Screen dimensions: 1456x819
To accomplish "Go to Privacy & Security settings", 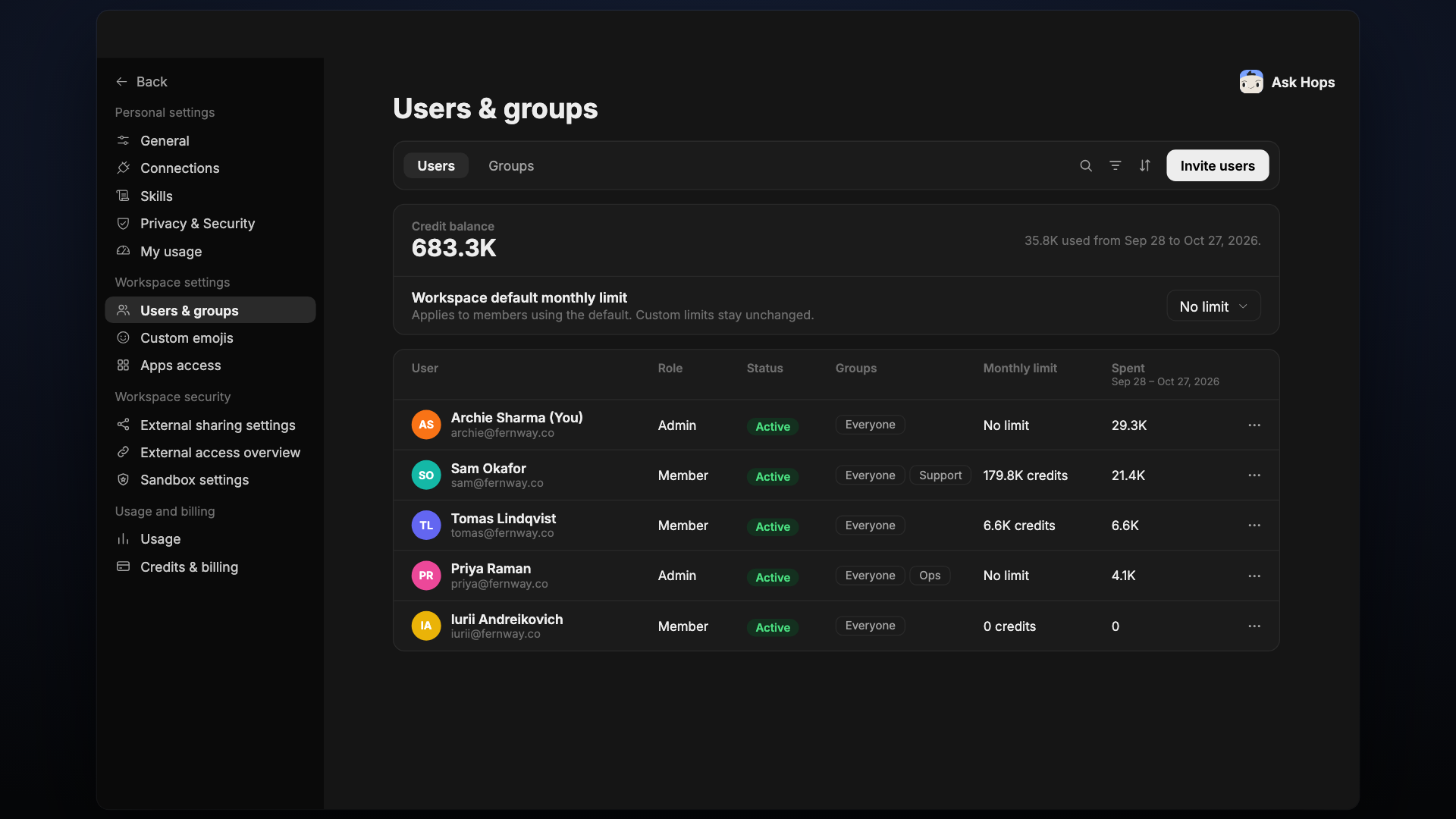I will point(210,223).
